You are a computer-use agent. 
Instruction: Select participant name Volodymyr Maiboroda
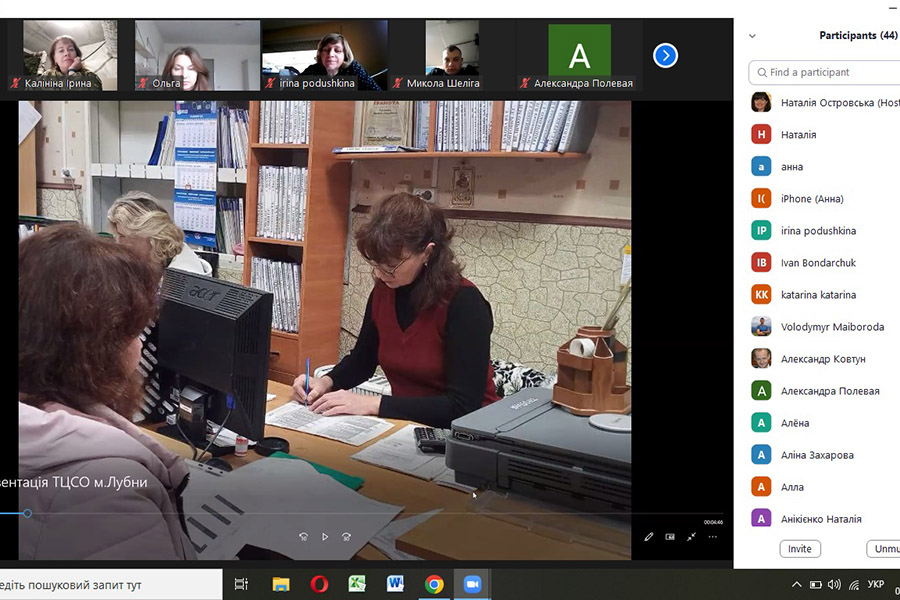[x=832, y=327]
